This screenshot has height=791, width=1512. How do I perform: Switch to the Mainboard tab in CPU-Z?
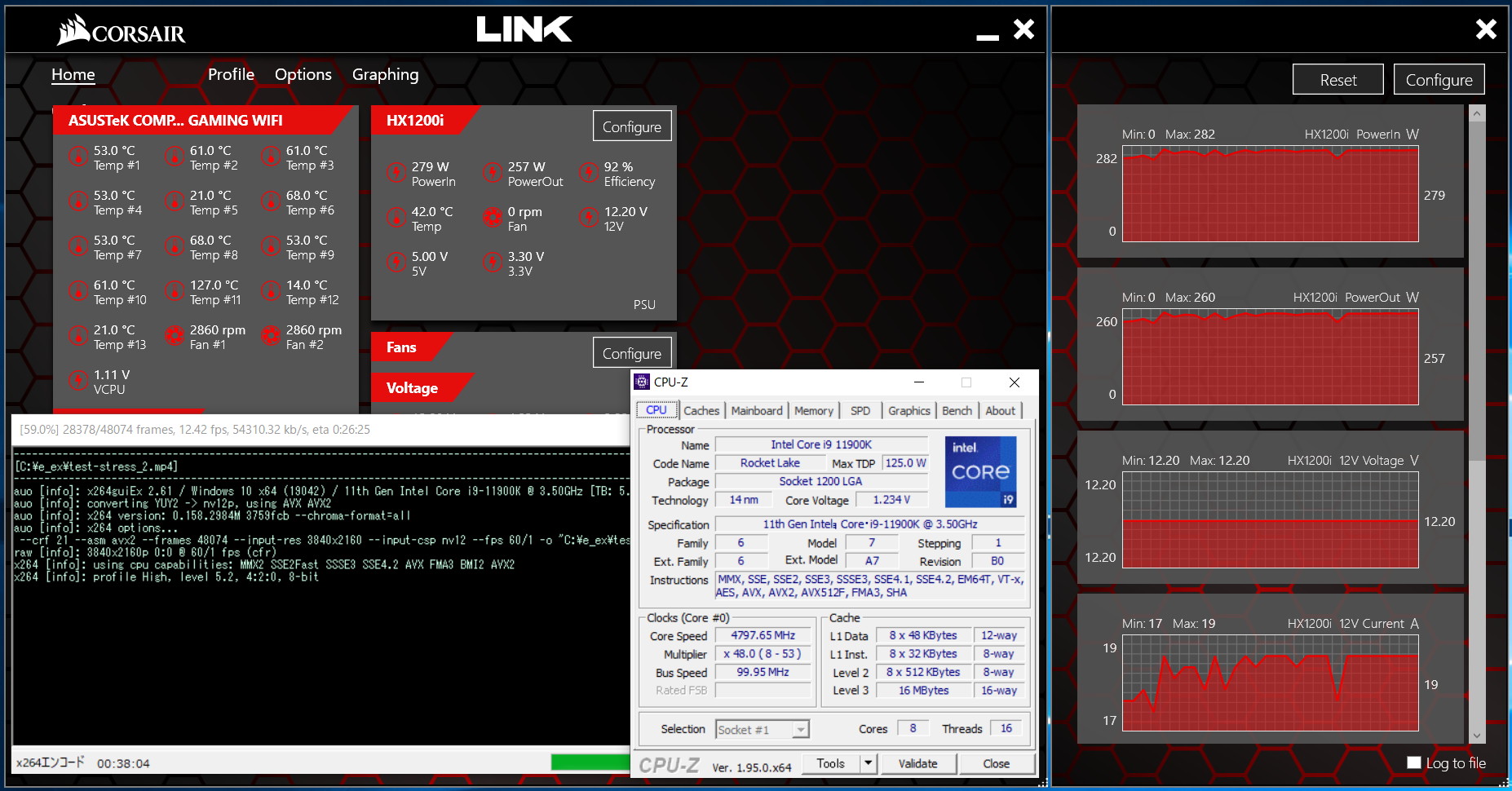coord(757,410)
